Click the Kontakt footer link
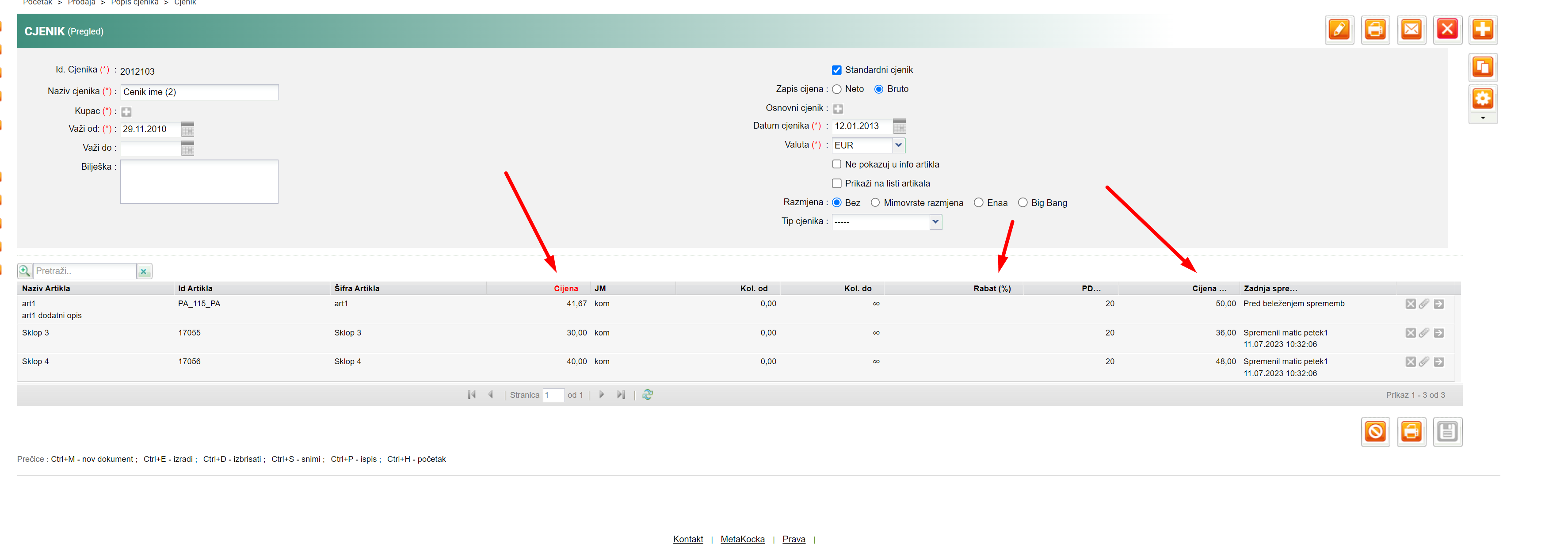Viewport: 1568px width, 552px height. click(687, 539)
